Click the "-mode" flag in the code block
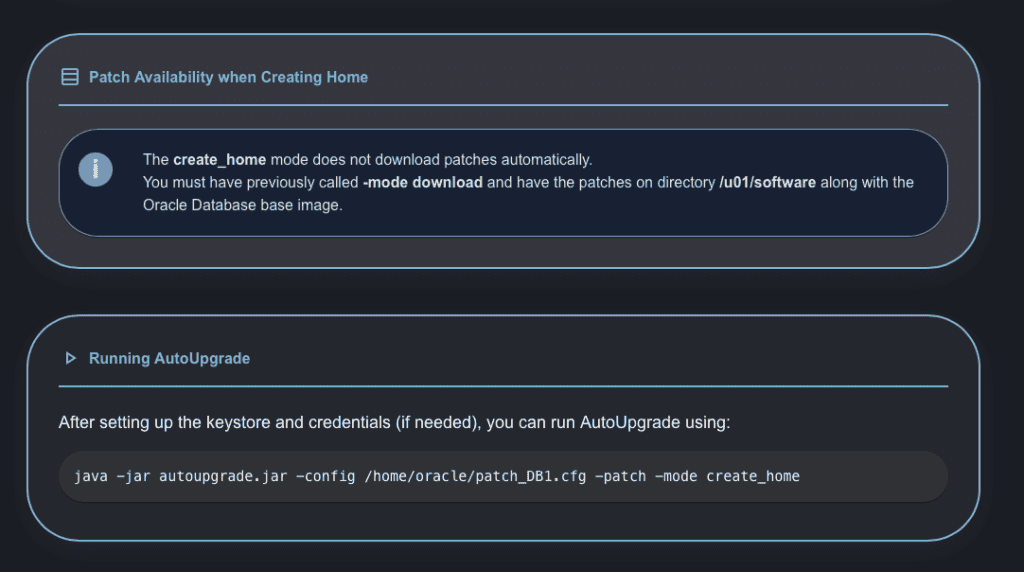1024x572 pixels. coord(676,476)
